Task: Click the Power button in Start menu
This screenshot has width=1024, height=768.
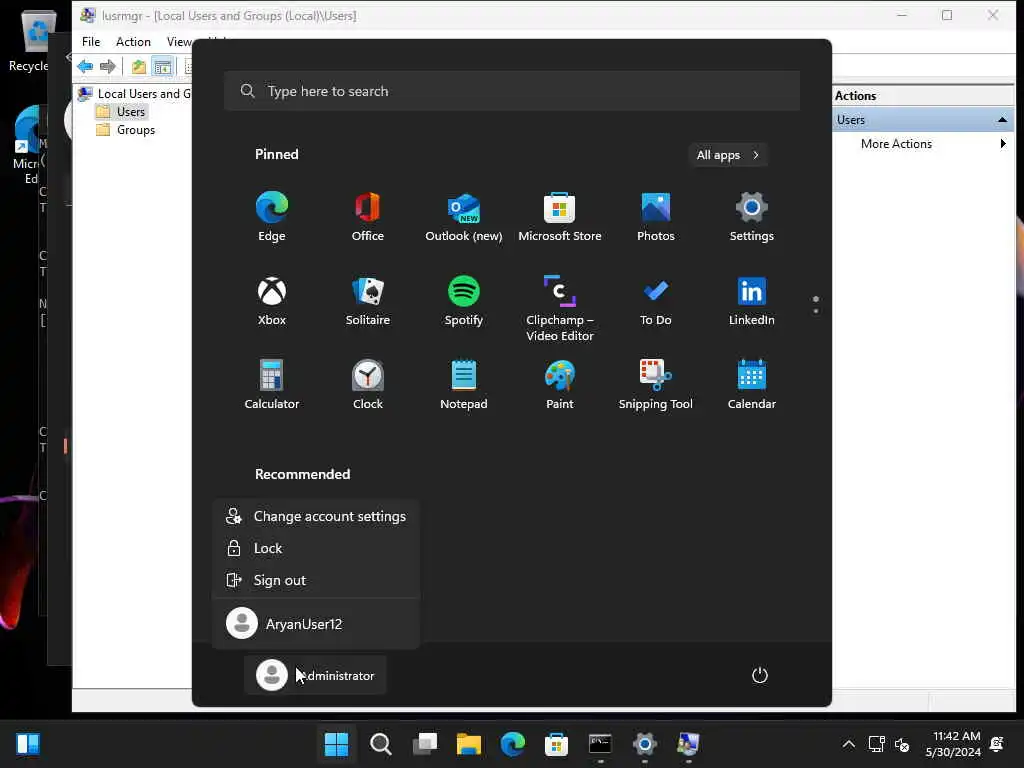Action: point(760,675)
